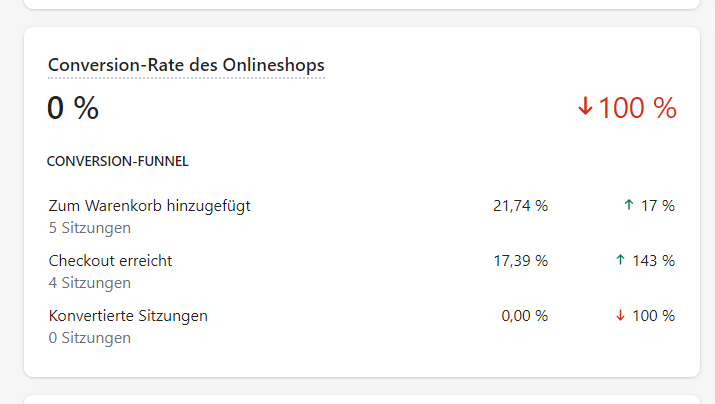Click the large 0 % conversion rate value
This screenshot has height=404, width=715.
pos(73,108)
